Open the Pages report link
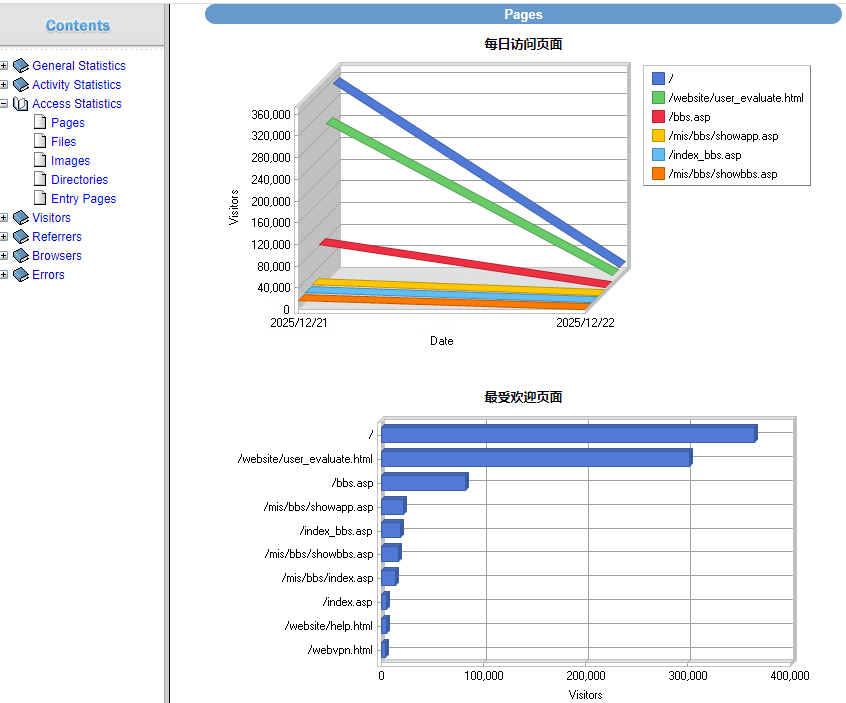The width and height of the screenshot is (846, 703). [67, 123]
